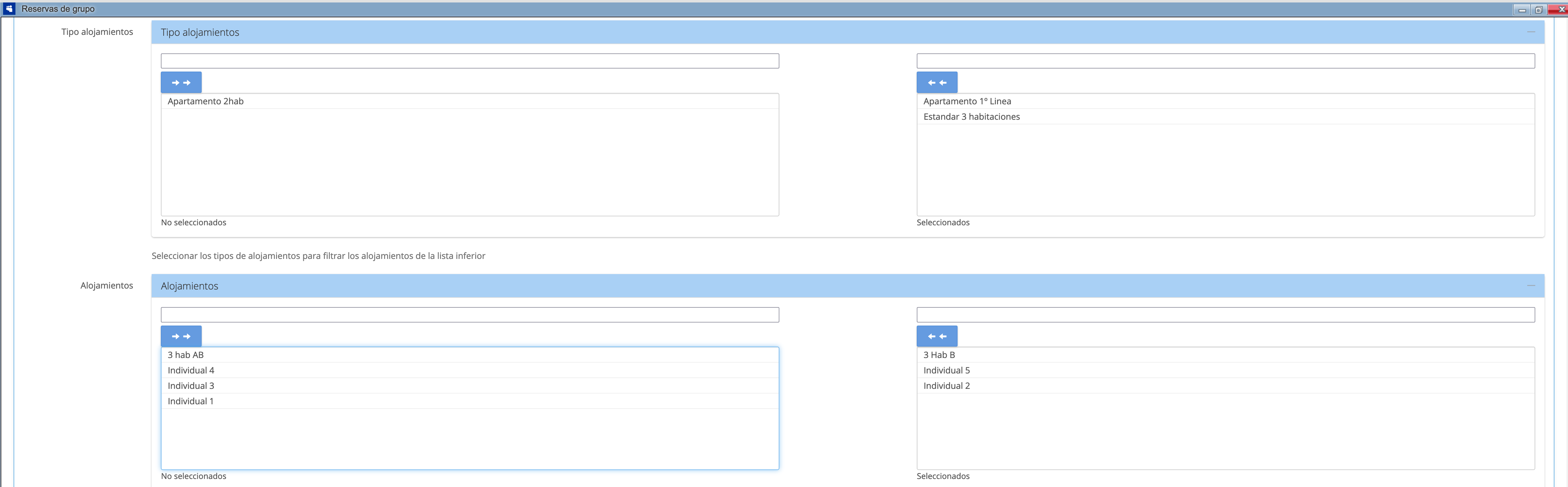Viewport: 1568px width, 487px height.
Task: Select 3 Hab B in selected list
Action: pos(939,355)
